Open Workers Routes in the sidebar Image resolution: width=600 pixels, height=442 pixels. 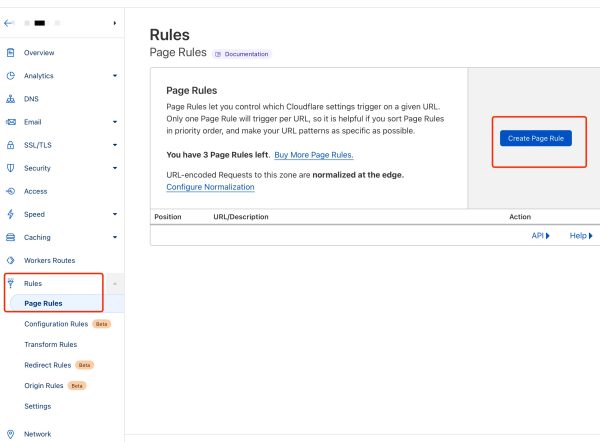click(49, 260)
